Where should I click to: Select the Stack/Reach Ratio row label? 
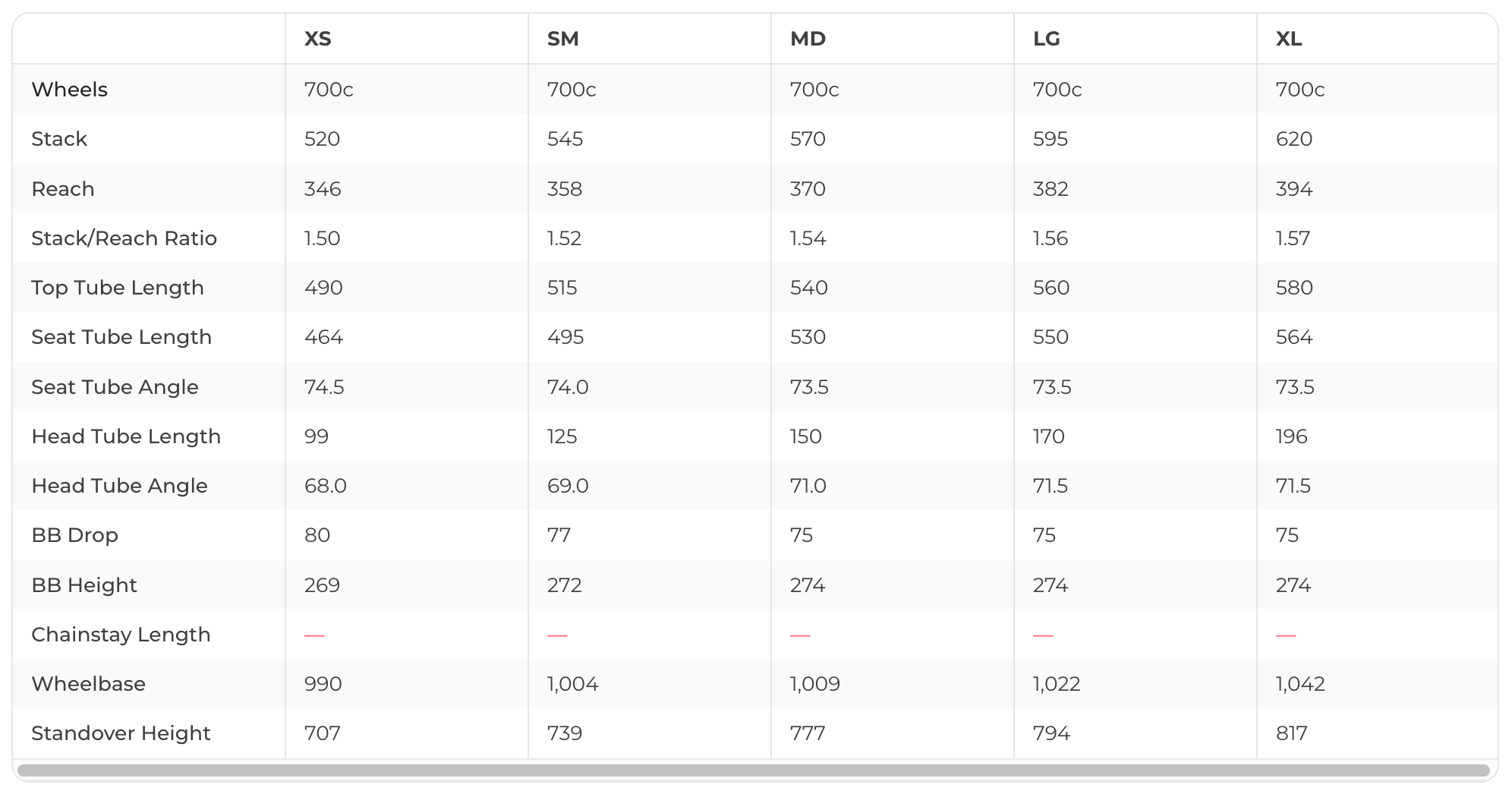pyautogui.click(x=124, y=238)
